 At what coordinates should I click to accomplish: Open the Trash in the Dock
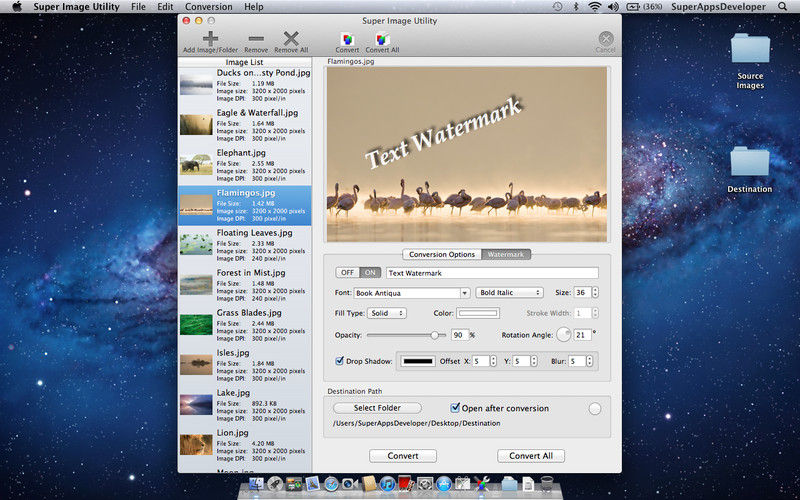point(547,483)
